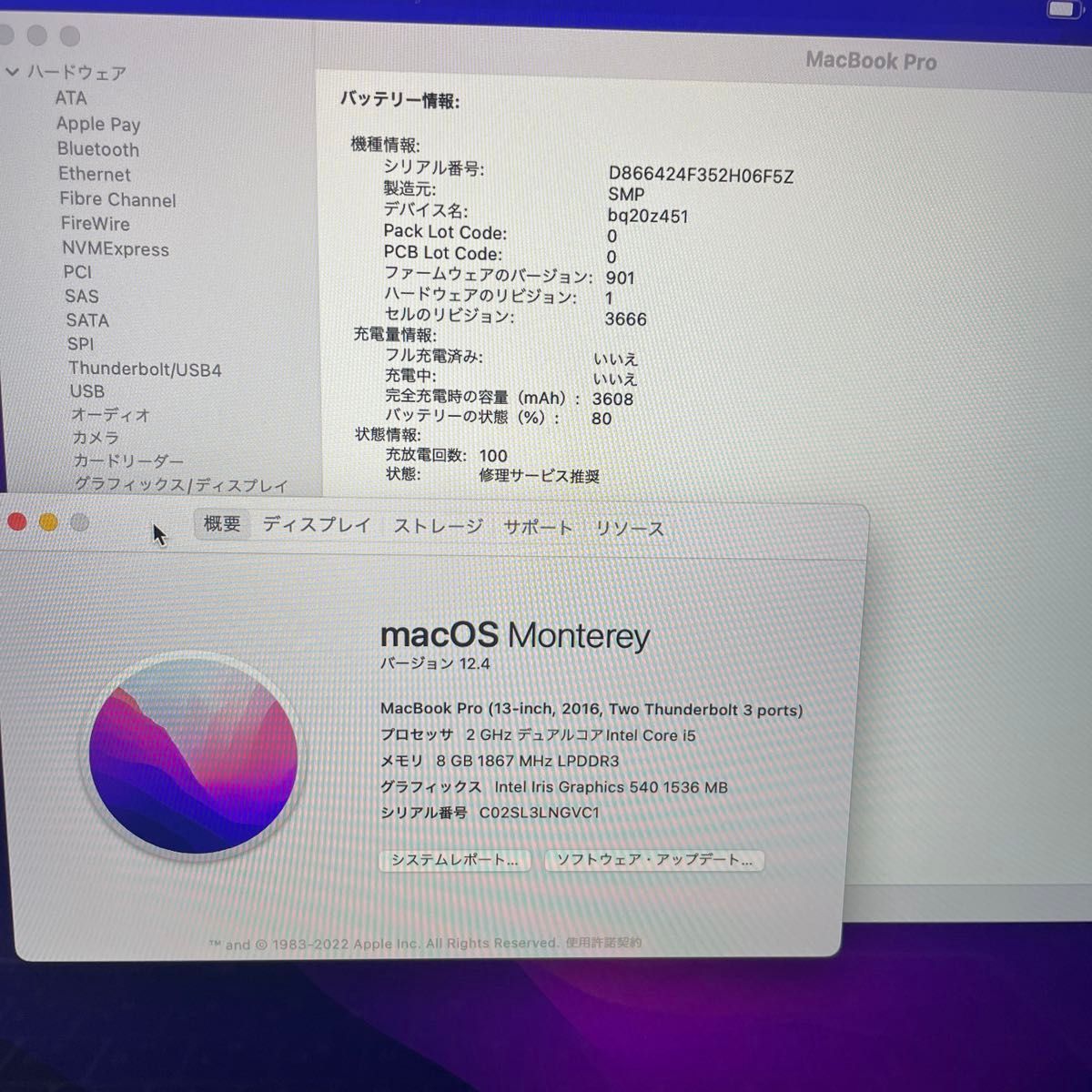The height and width of the screenshot is (1092, 1092).
Task: Close the About This Mac window
Action: tap(17, 521)
